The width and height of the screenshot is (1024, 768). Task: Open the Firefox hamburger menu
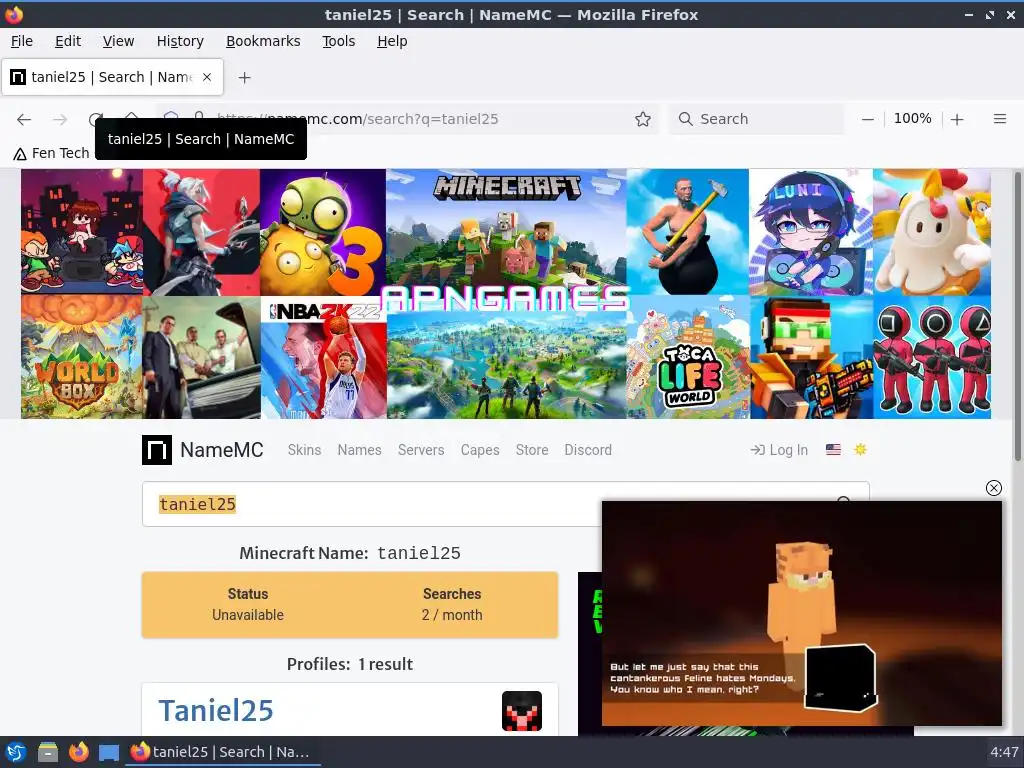tap(999, 119)
